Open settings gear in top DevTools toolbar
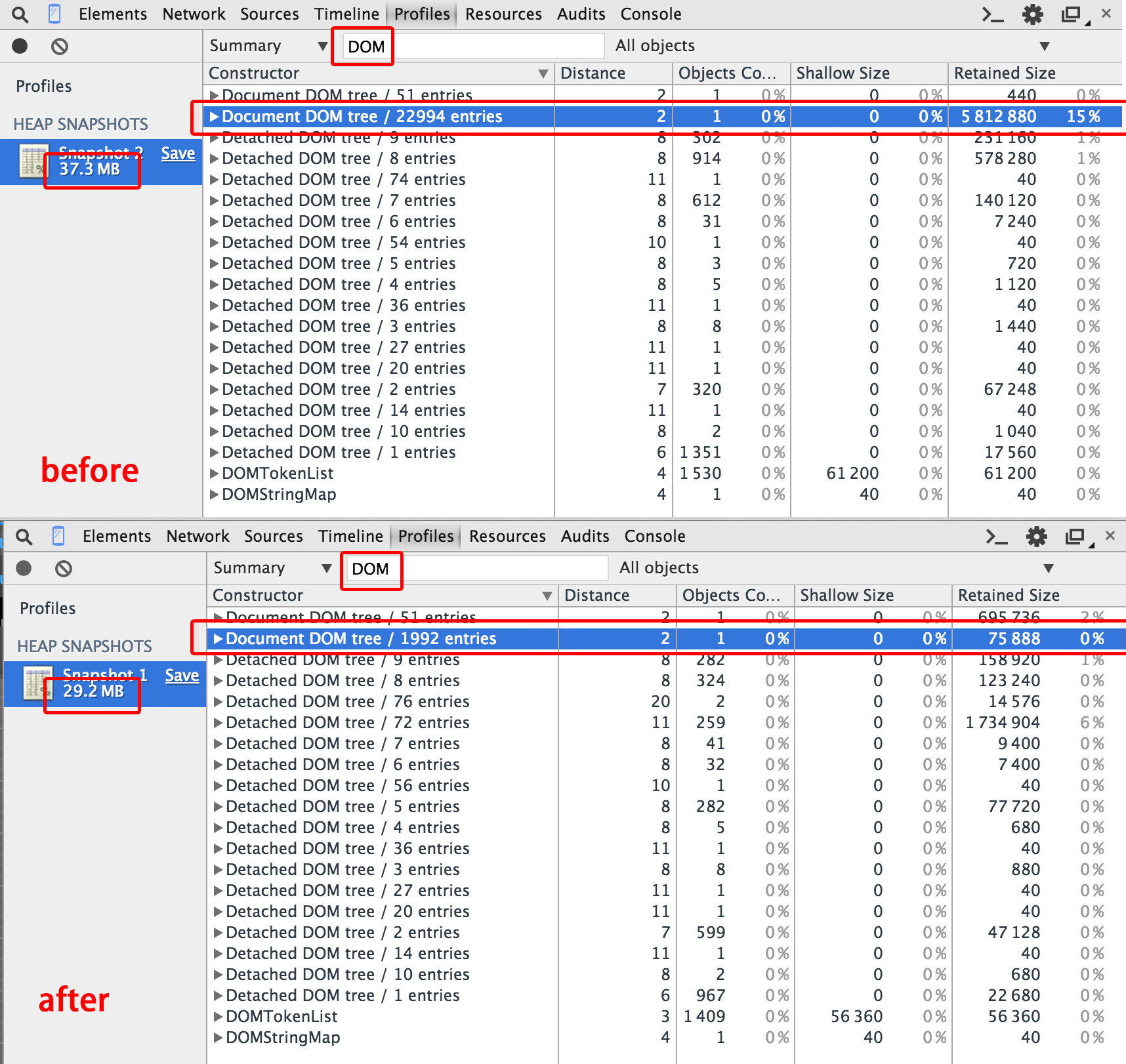The width and height of the screenshot is (1126, 1064). [x=1033, y=14]
